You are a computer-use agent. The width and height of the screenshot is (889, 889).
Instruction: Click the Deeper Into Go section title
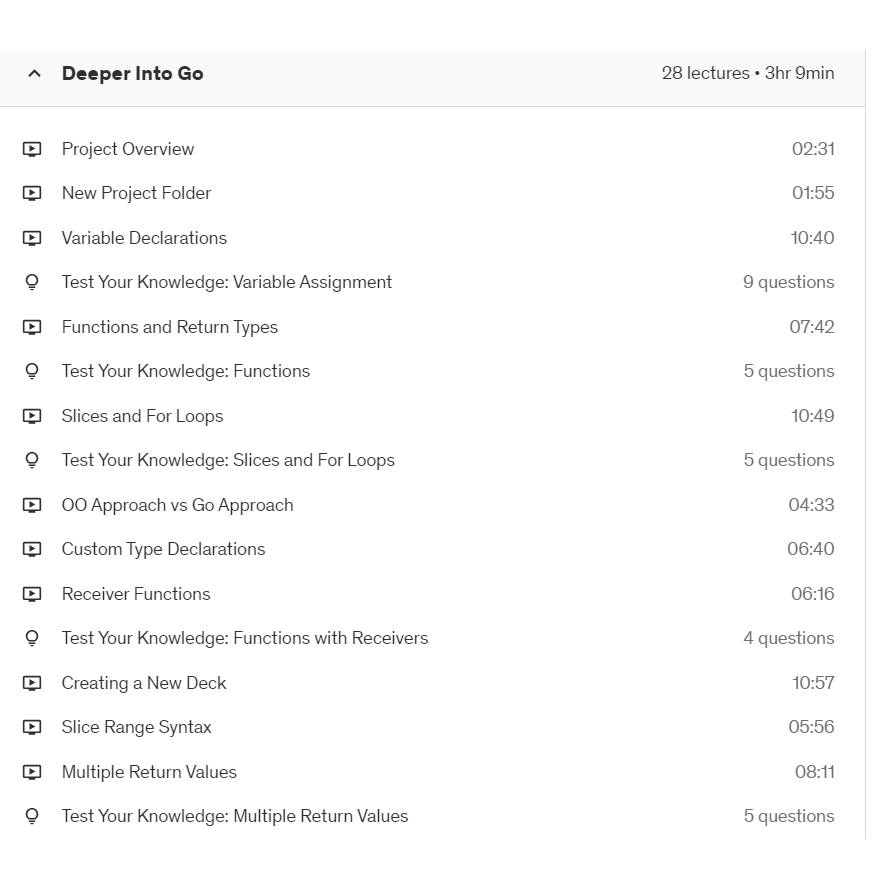point(132,74)
